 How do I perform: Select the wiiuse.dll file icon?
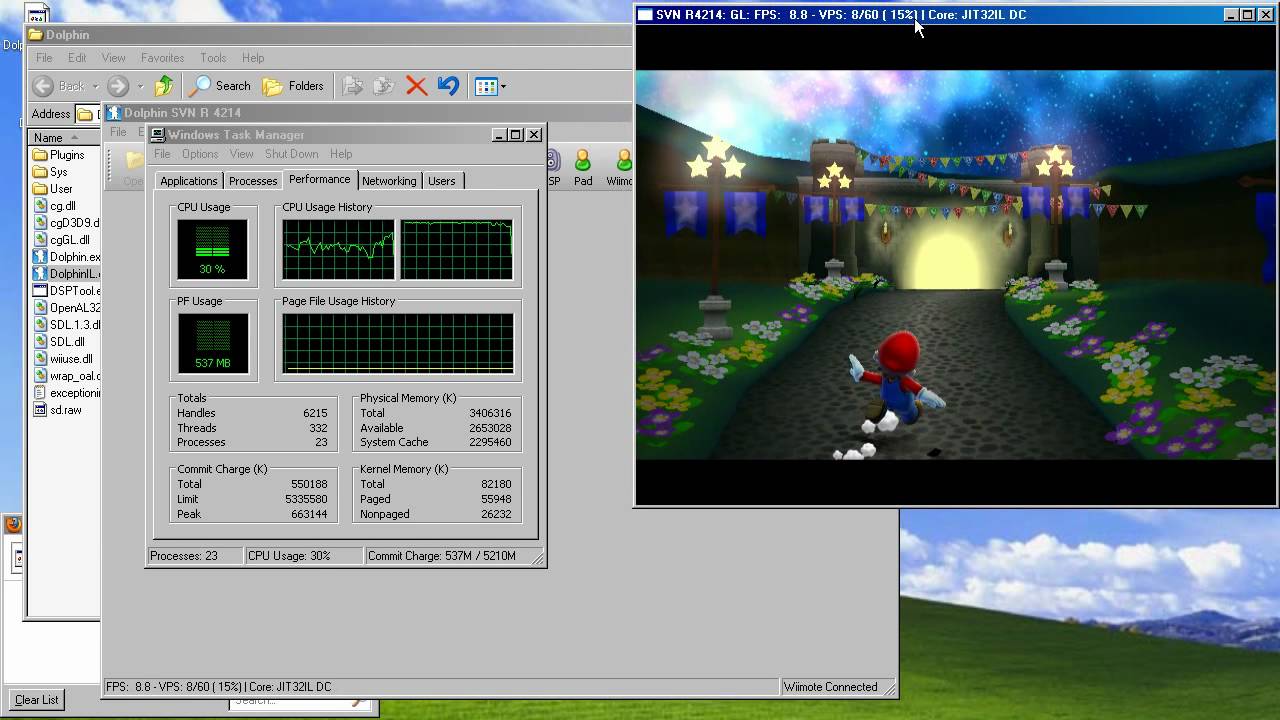(40, 359)
